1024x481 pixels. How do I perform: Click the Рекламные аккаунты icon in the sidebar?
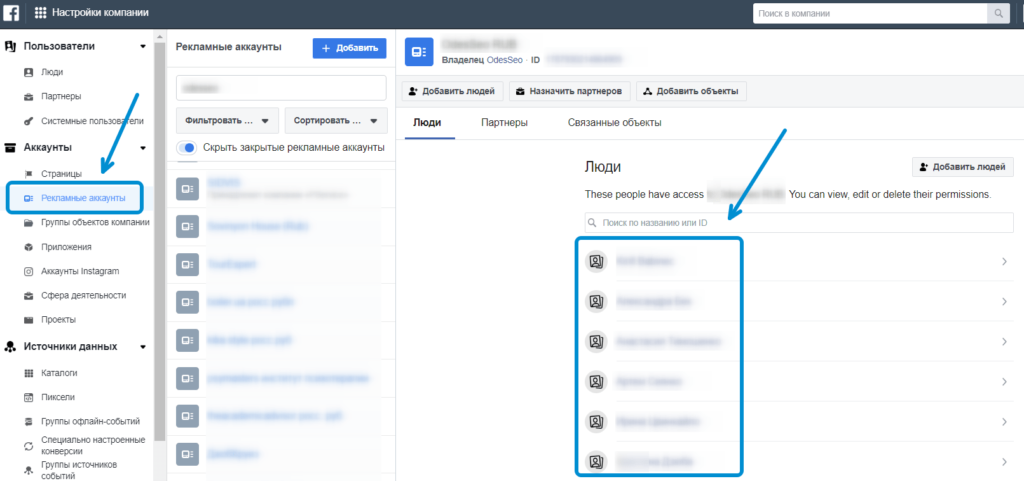[28, 198]
